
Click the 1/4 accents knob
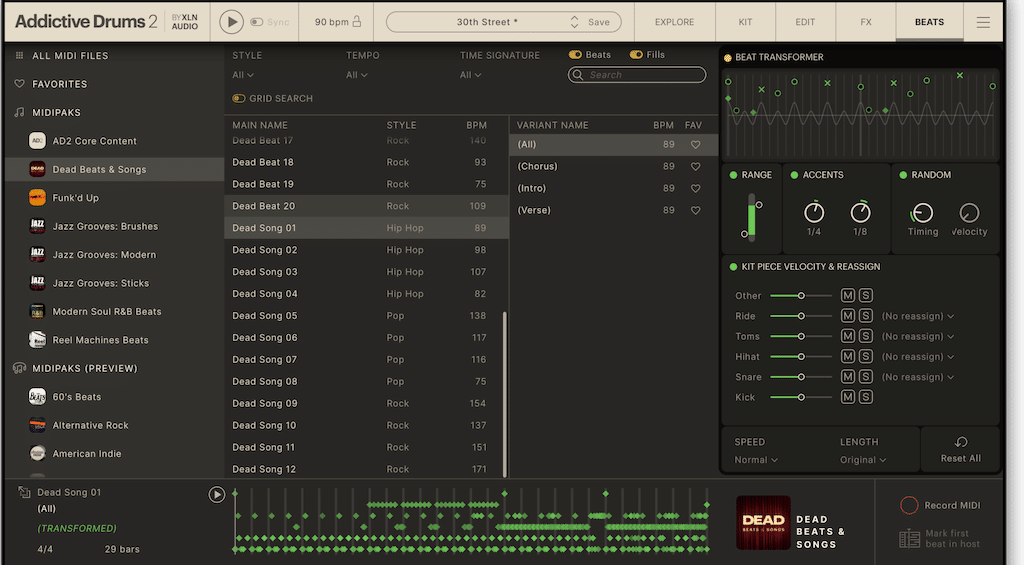point(814,212)
